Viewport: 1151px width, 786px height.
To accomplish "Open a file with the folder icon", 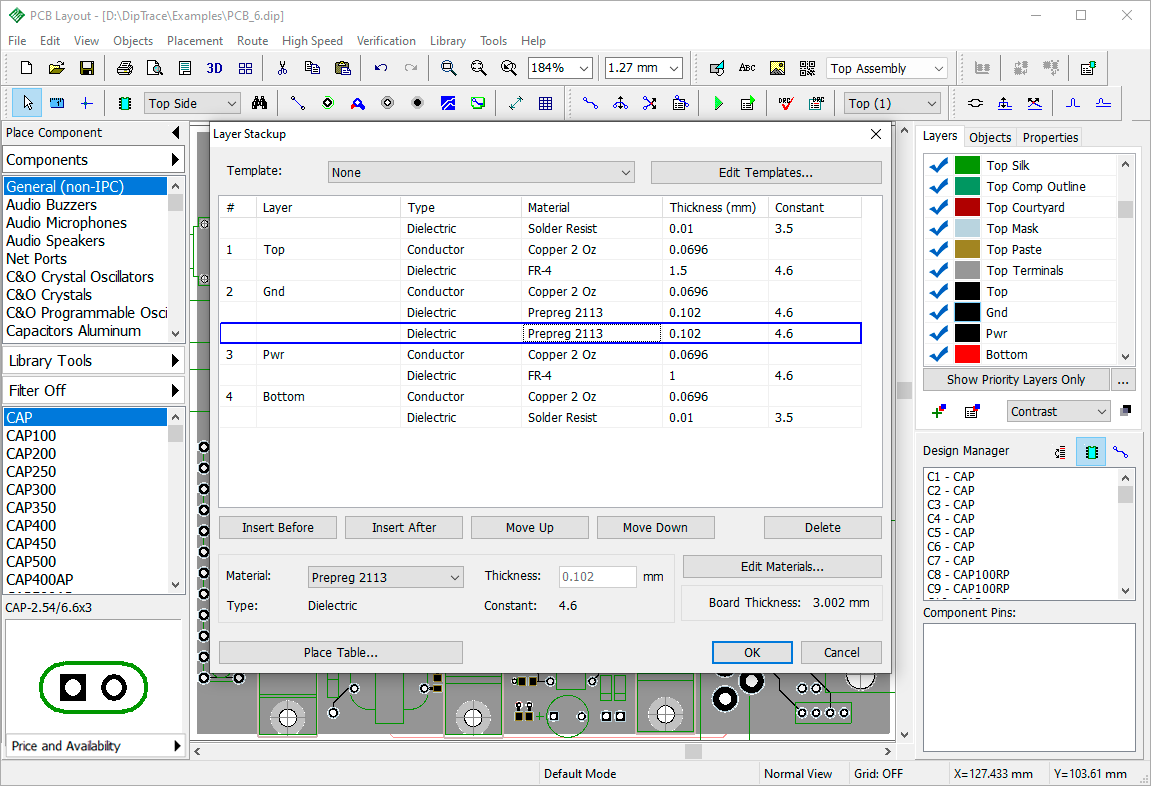I will [57, 68].
